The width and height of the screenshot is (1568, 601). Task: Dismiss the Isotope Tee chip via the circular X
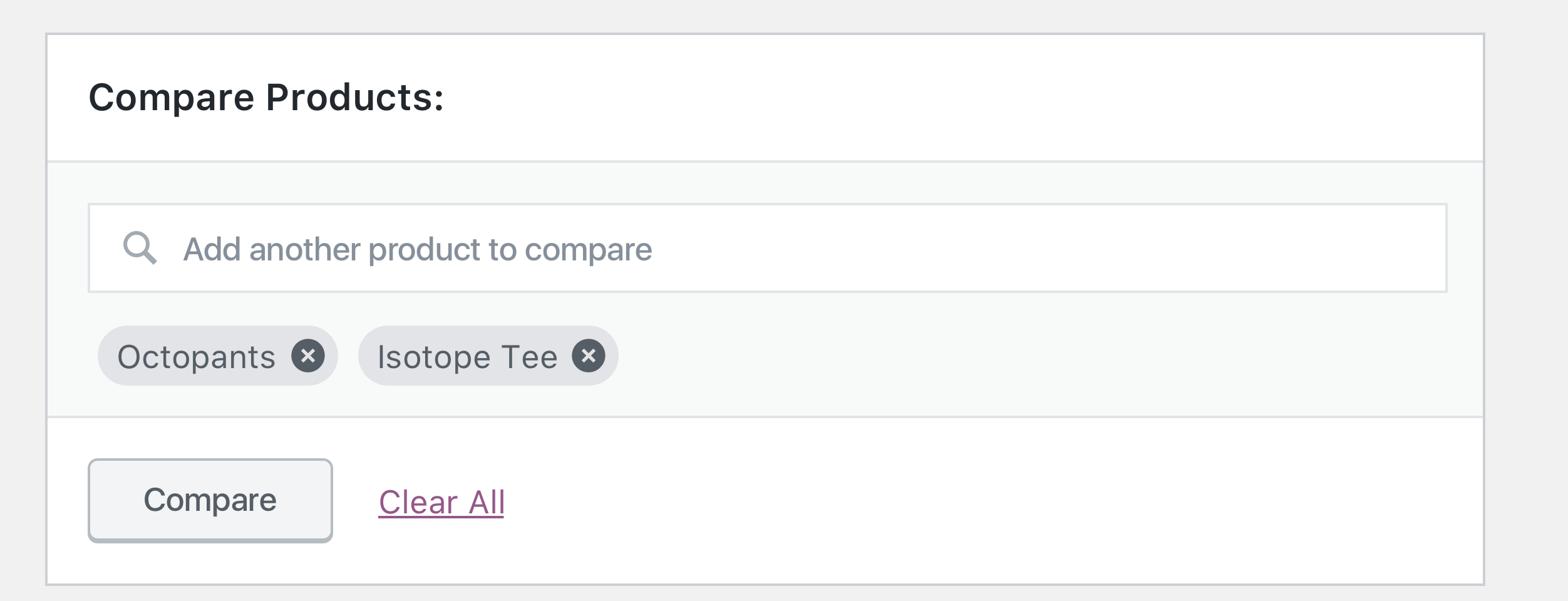(x=589, y=356)
